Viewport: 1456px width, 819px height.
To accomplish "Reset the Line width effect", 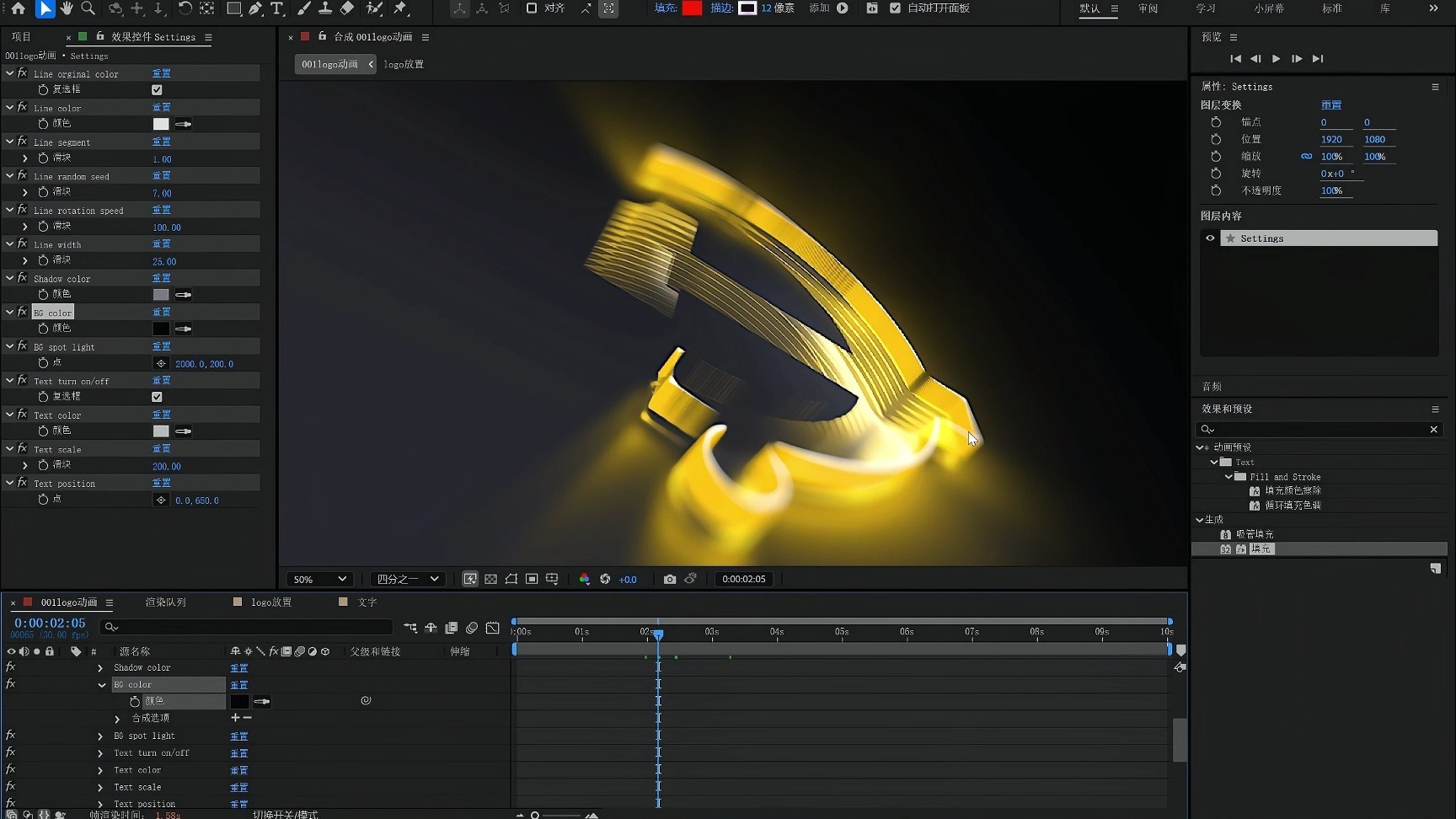I will tap(161, 244).
